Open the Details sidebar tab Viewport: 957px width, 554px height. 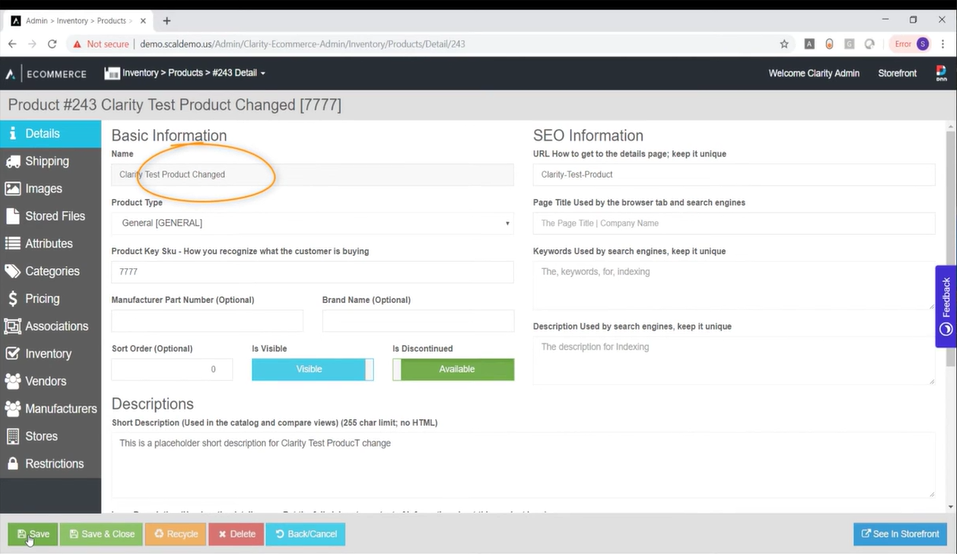(50, 134)
